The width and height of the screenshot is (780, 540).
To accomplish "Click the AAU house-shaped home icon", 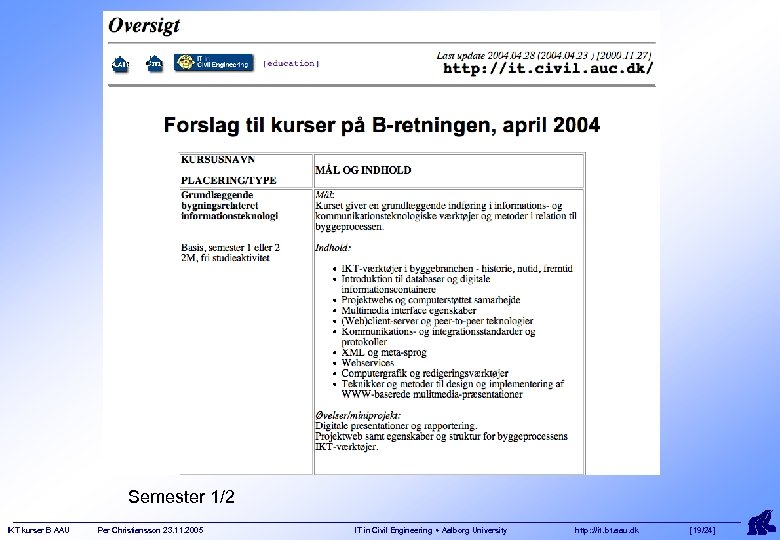I will tap(120, 64).
